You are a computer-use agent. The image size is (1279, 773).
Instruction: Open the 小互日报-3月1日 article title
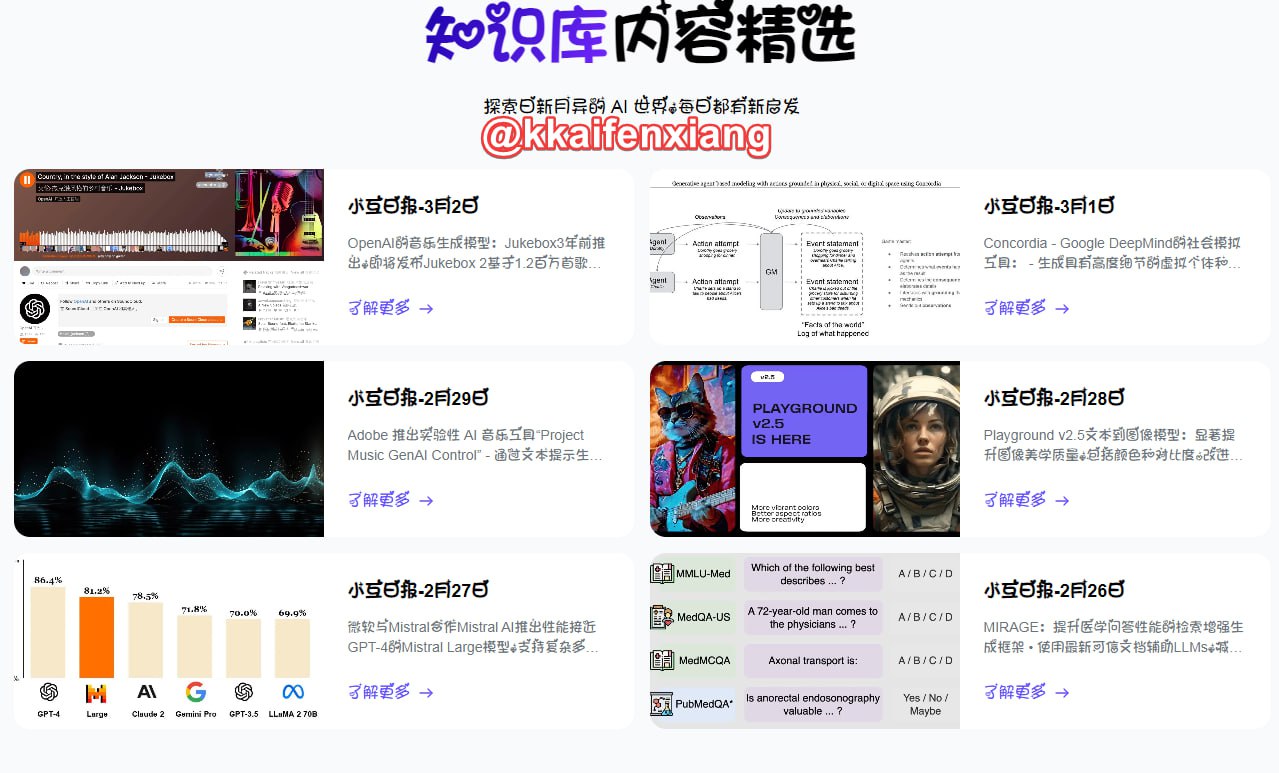pos(1049,206)
